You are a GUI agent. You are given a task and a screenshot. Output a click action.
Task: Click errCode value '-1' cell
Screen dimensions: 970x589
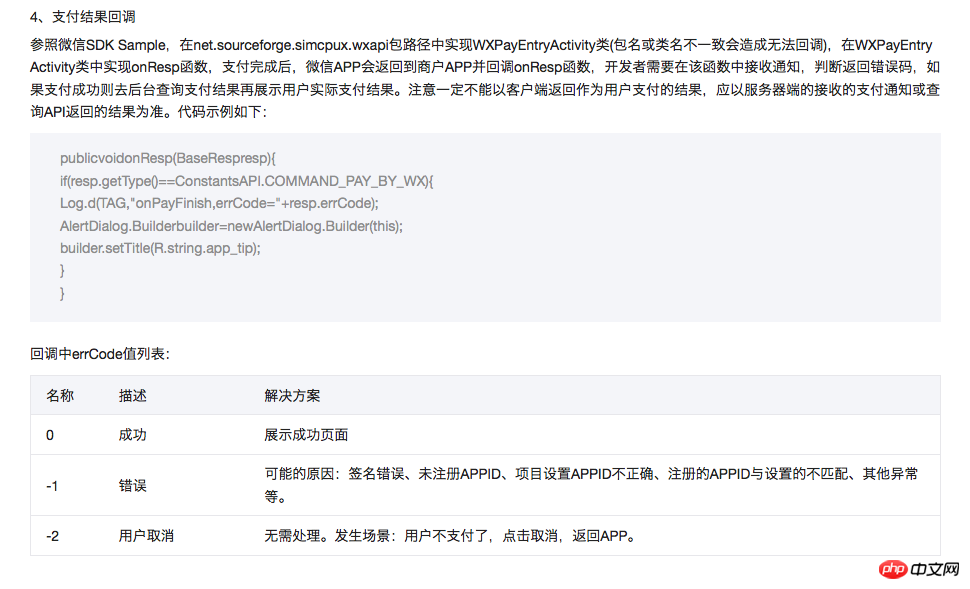[x=52, y=486]
